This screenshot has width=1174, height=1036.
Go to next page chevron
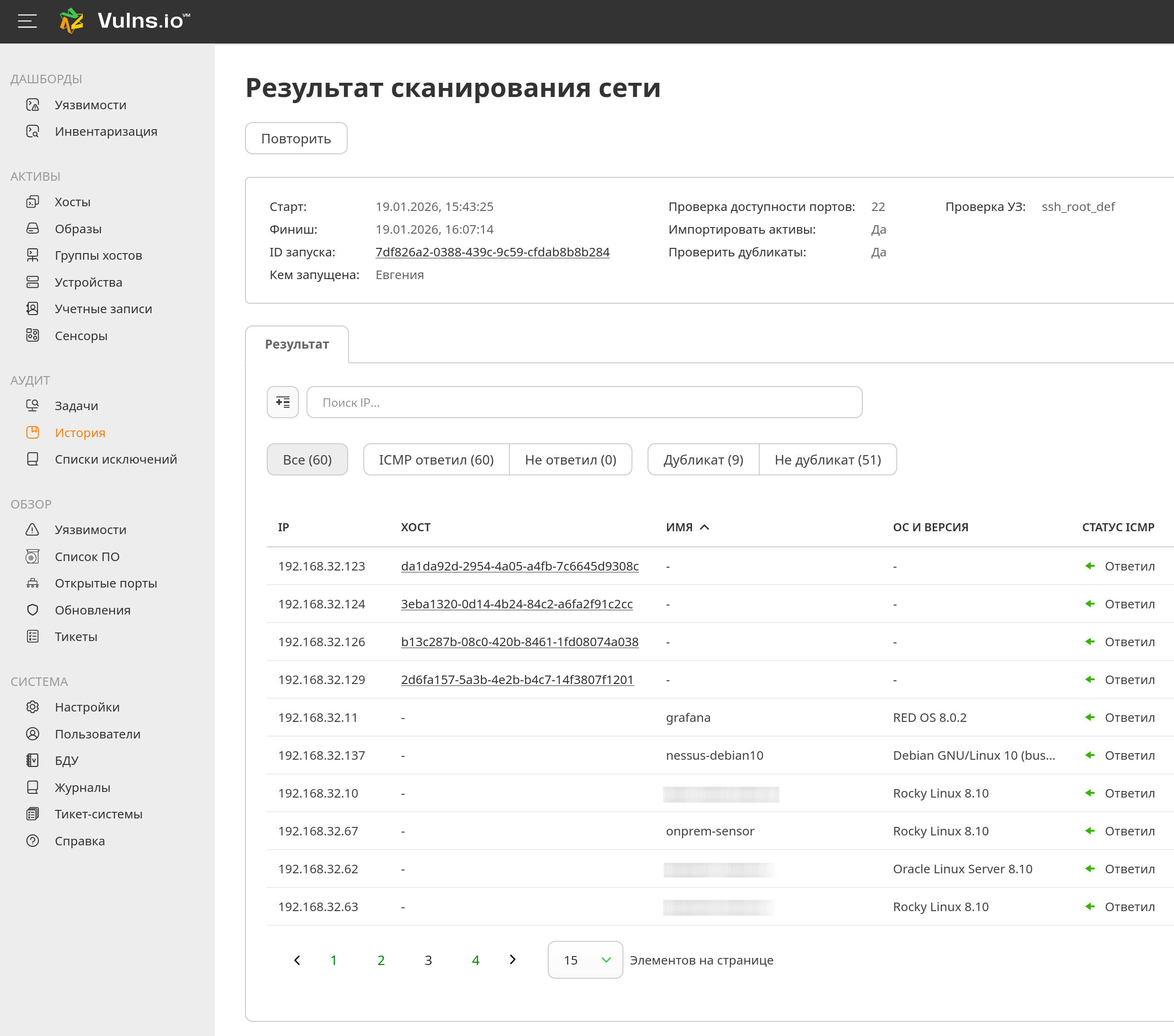(512, 960)
